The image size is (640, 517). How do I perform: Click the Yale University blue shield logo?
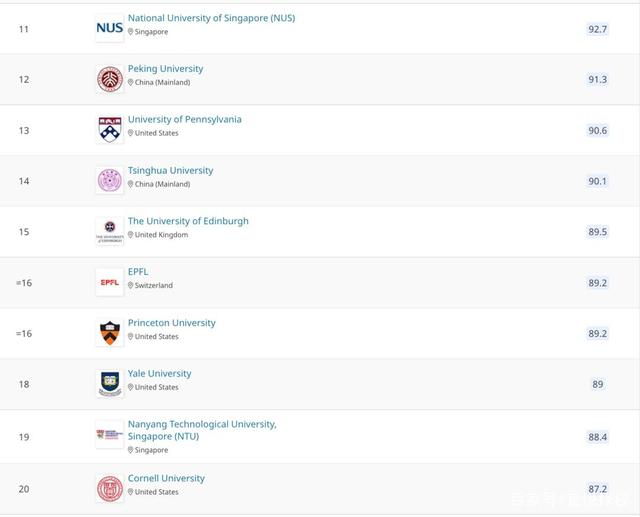[110, 384]
